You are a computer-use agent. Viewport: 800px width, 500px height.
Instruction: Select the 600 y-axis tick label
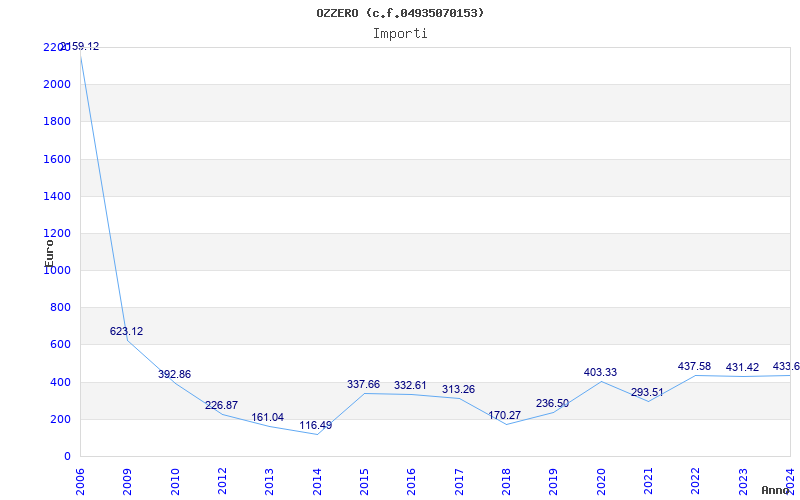click(60, 345)
